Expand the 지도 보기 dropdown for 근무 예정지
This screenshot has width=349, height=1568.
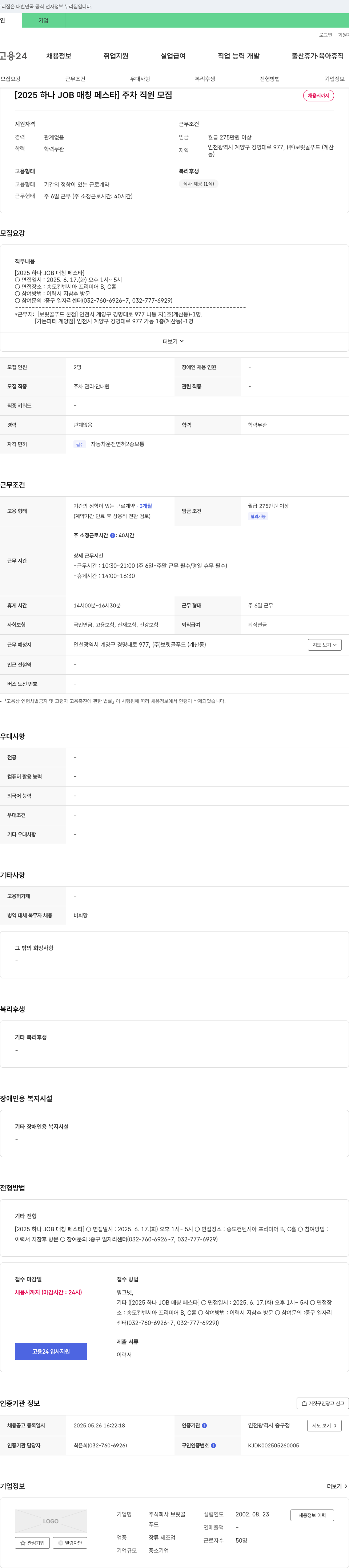coord(324,644)
